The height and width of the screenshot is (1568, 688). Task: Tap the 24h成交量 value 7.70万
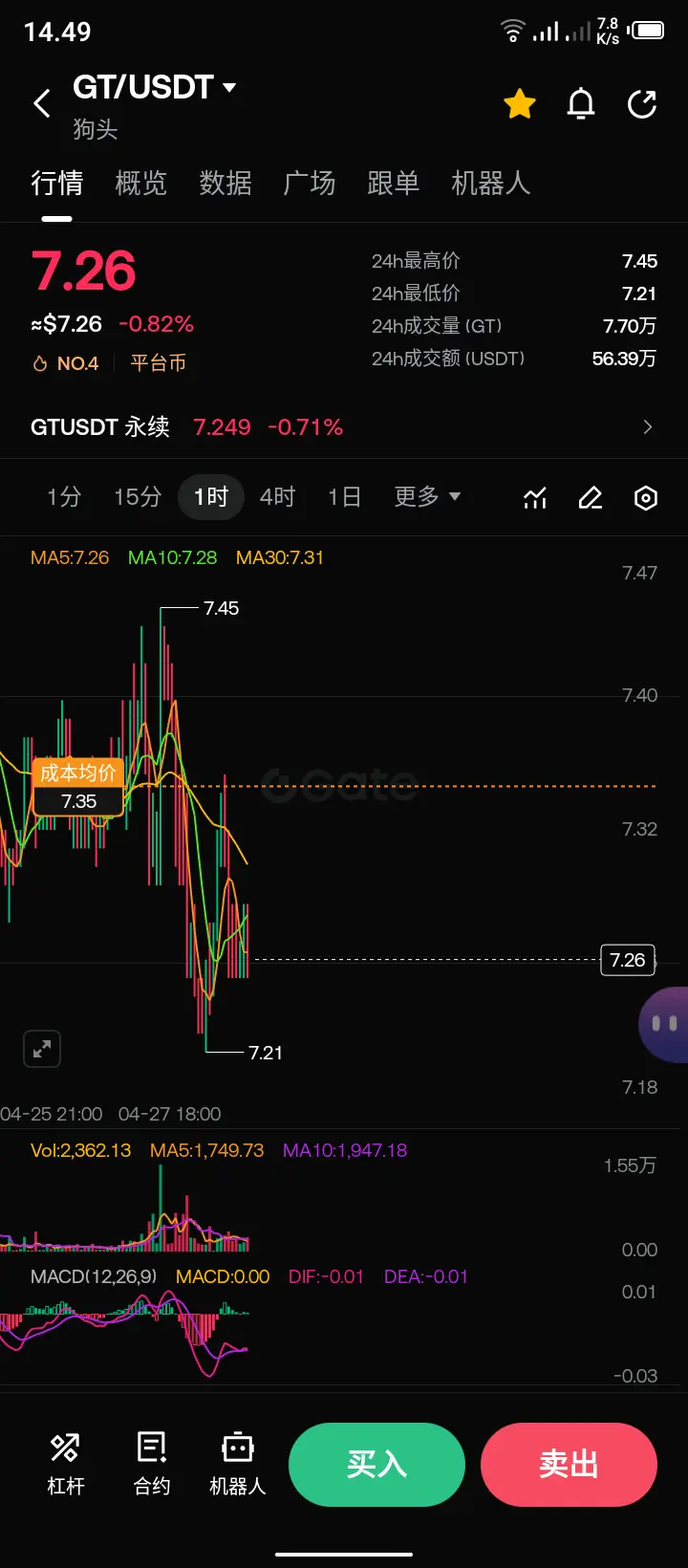[630, 326]
